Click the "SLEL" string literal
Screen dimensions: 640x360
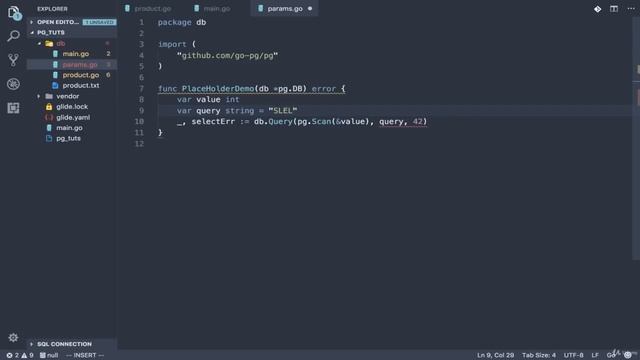(x=283, y=111)
